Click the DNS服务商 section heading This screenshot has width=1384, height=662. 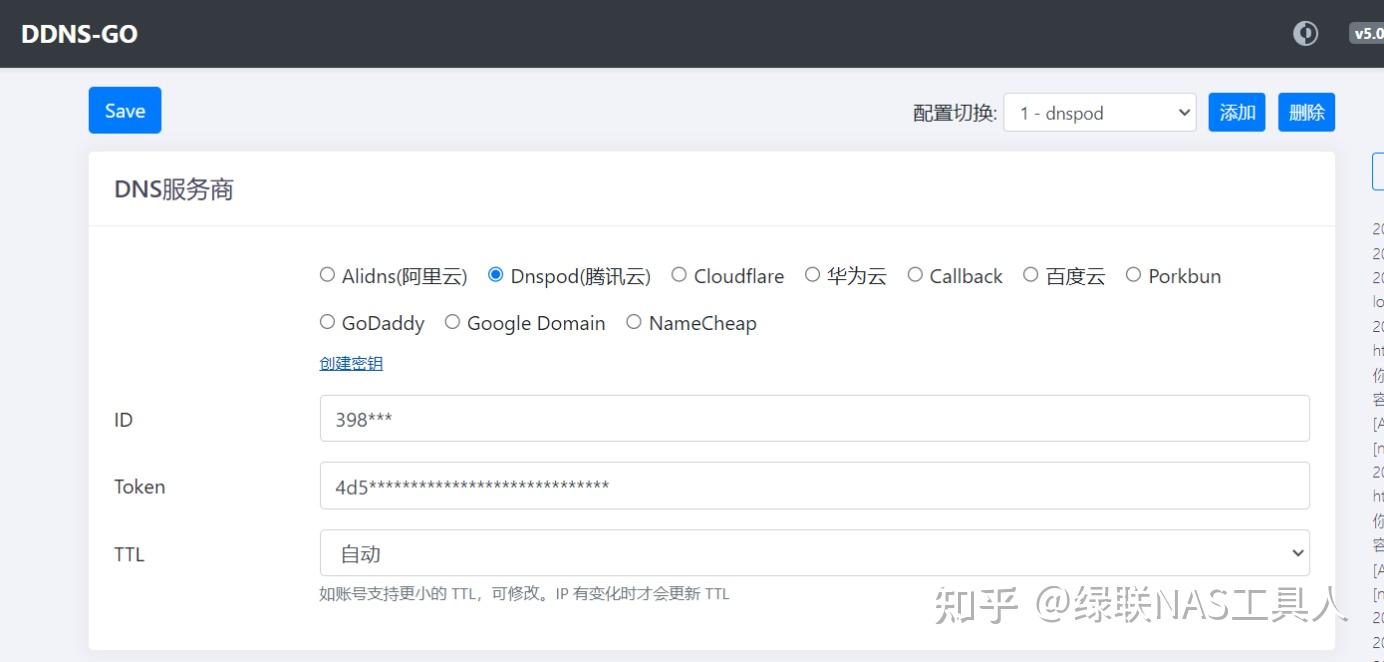pyautogui.click(x=174, y=189)
